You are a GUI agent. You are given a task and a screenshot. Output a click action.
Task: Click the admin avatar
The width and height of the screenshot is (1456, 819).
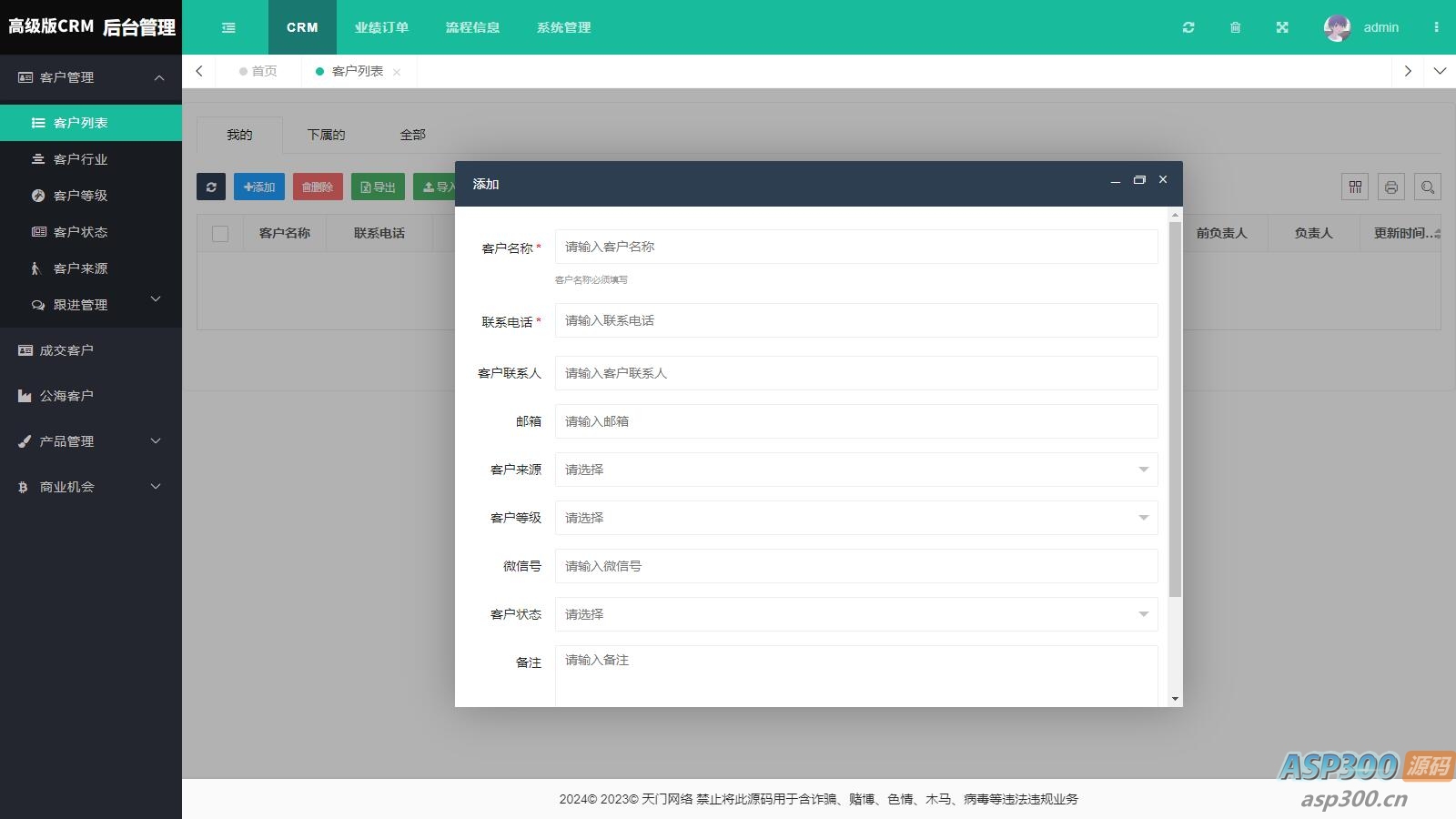pos(1336,27)
